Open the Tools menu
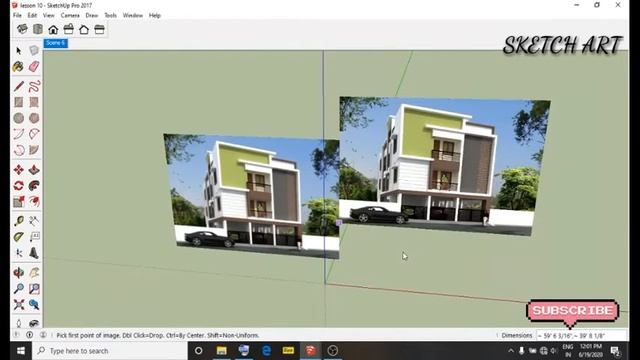640x360 pixels. tap(111, 15)
